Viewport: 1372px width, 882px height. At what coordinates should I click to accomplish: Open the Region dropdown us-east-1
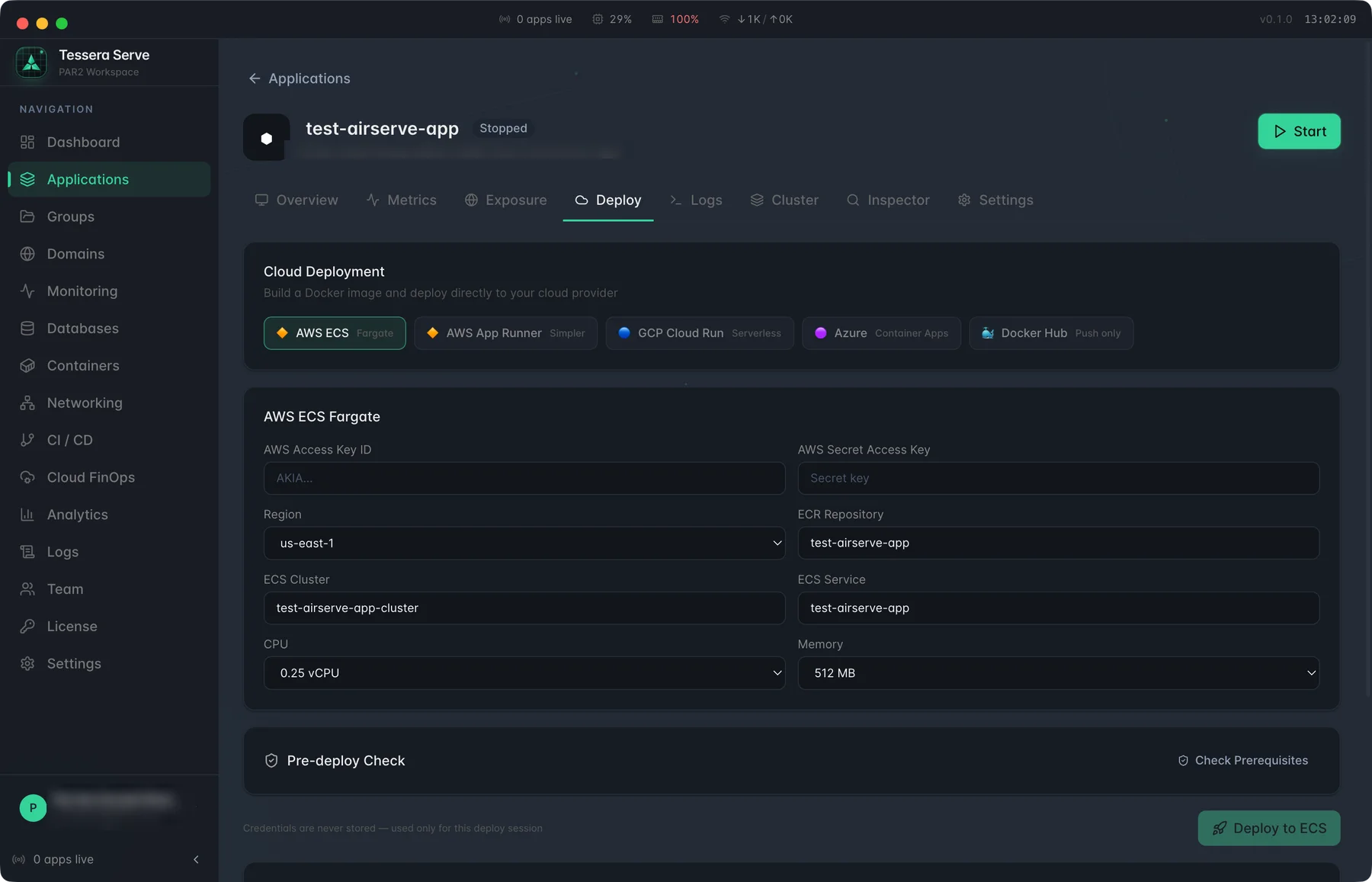[524, 544]
